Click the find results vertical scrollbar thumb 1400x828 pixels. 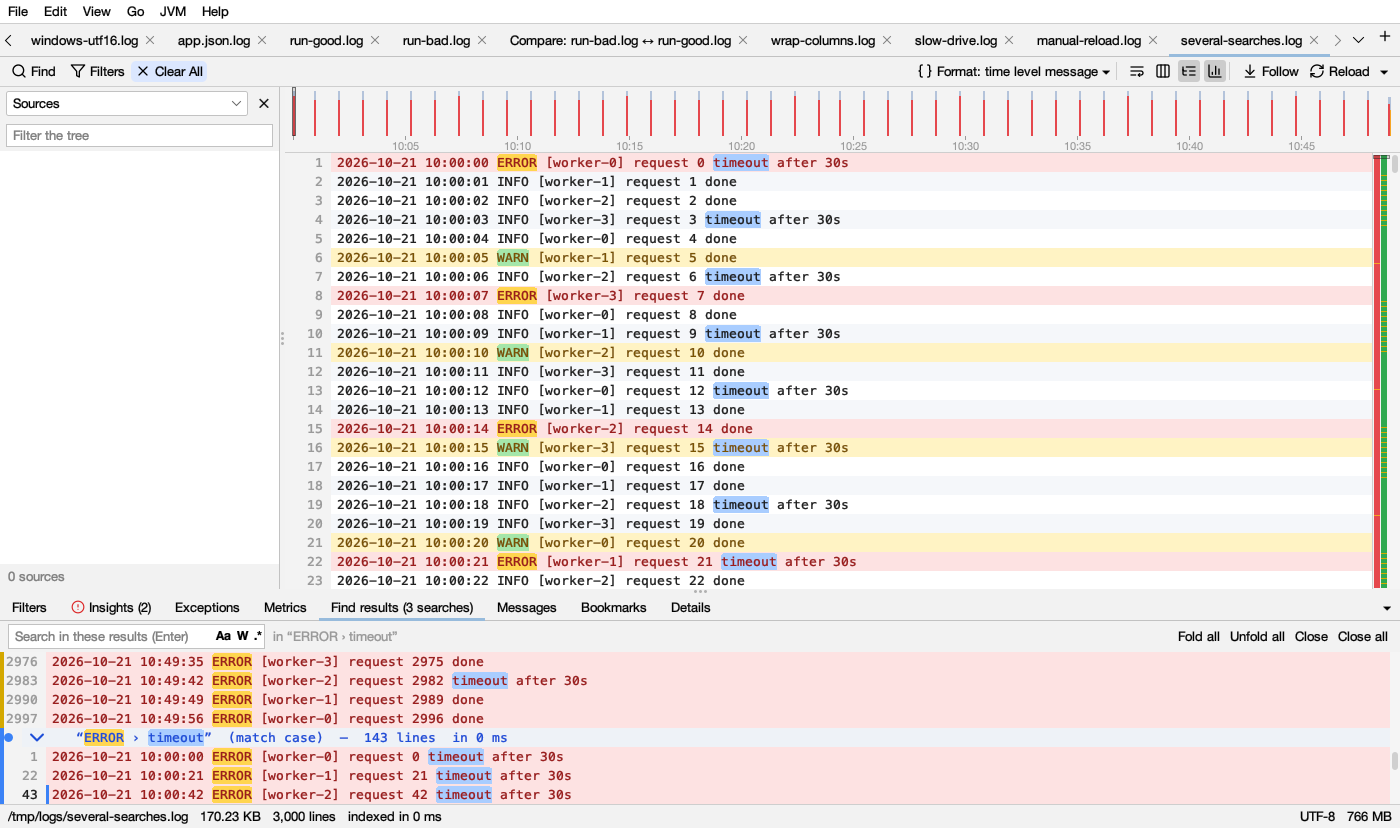pyautogui.click(x=1395, y=761)
